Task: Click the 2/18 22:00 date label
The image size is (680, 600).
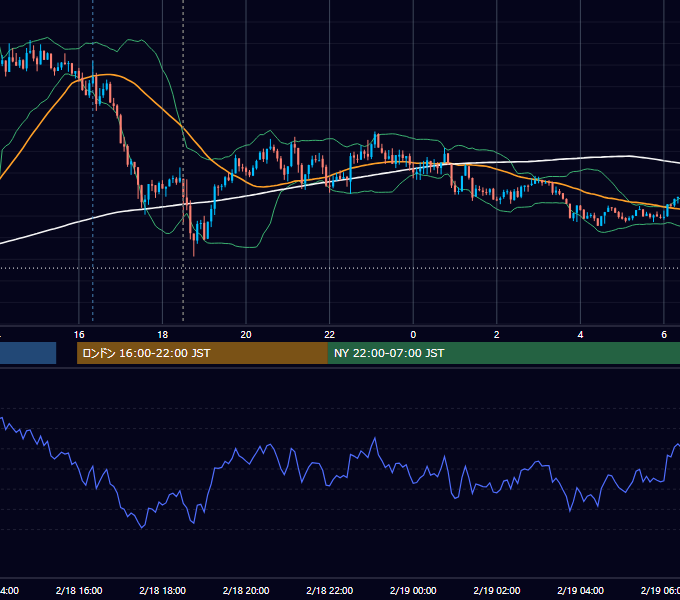Action: (x=330, y=590)
